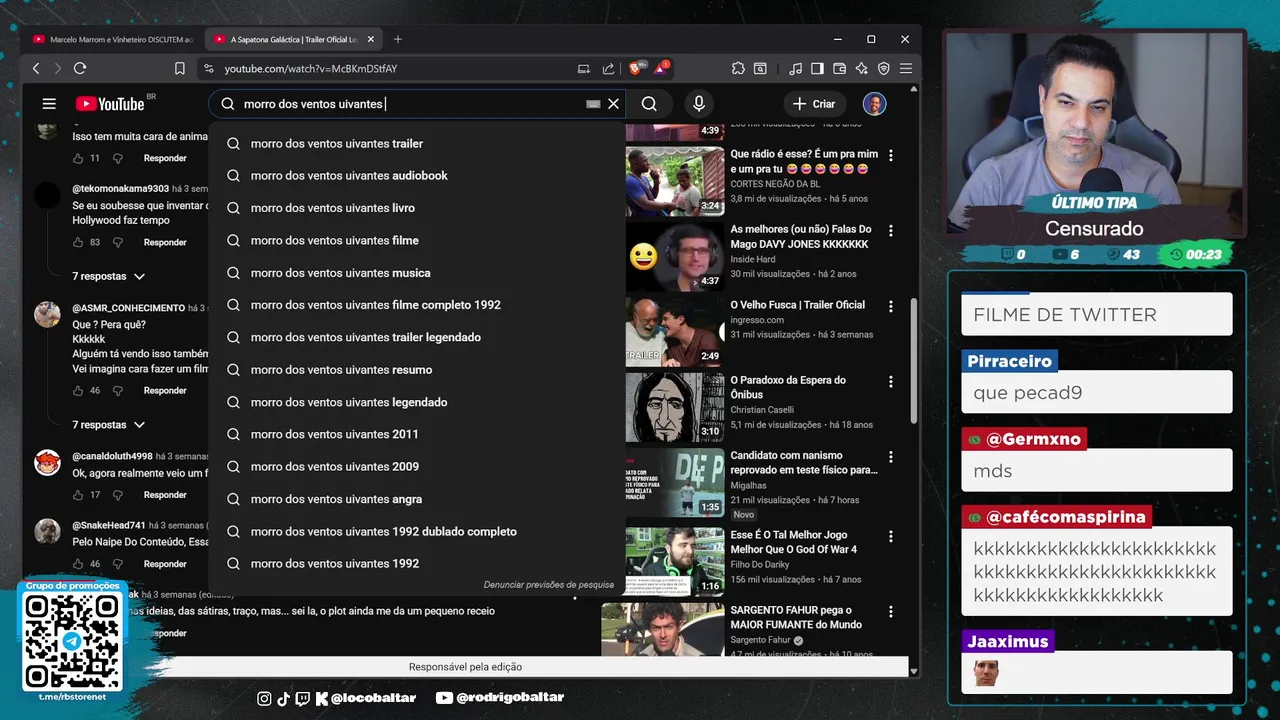Expand 7 respostas under @tekomonakama9303 comment
Screen dimensions: 1280x720
point(108,276)
